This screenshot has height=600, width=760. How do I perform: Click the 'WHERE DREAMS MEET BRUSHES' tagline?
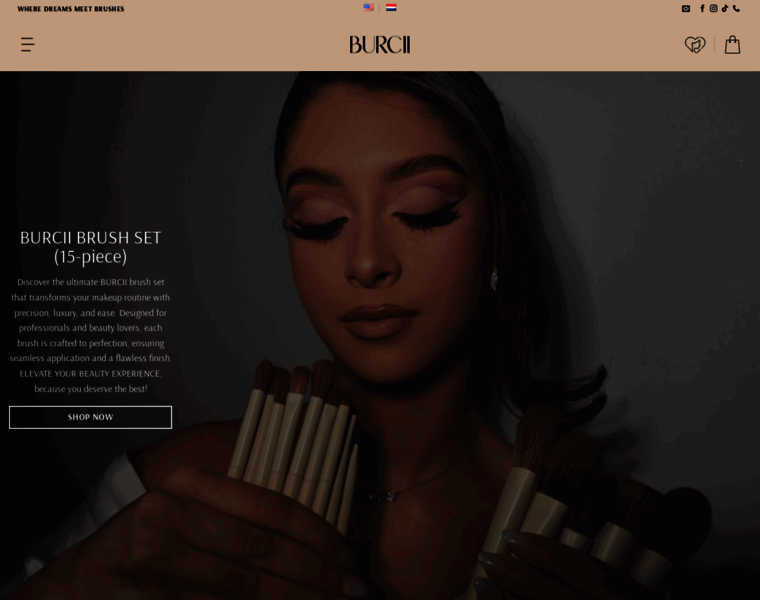pyautogui.click(x=71, y=9)
